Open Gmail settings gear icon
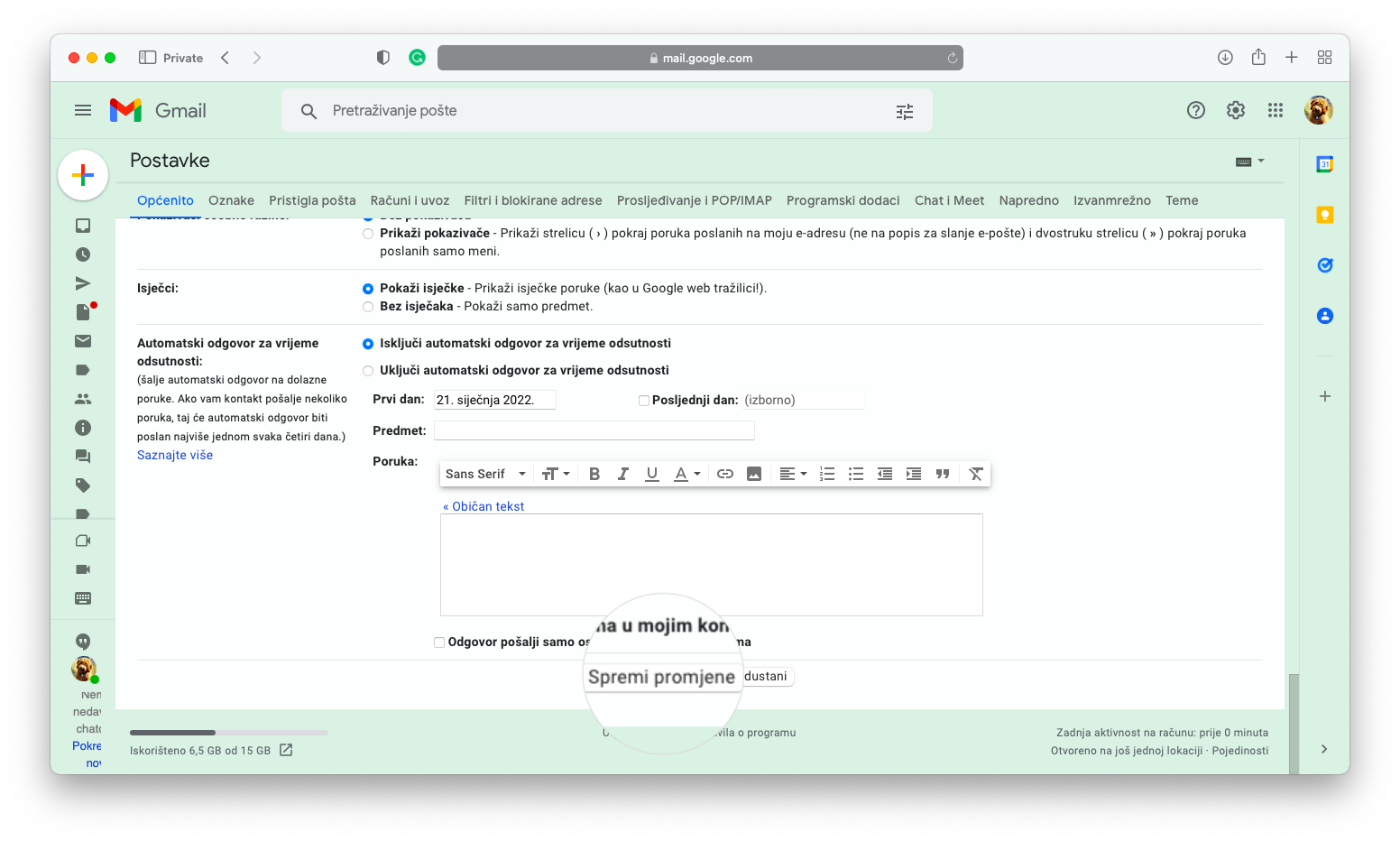Image resolution: width=1400 pixels, height=841 pixels. pos(1235,110)
